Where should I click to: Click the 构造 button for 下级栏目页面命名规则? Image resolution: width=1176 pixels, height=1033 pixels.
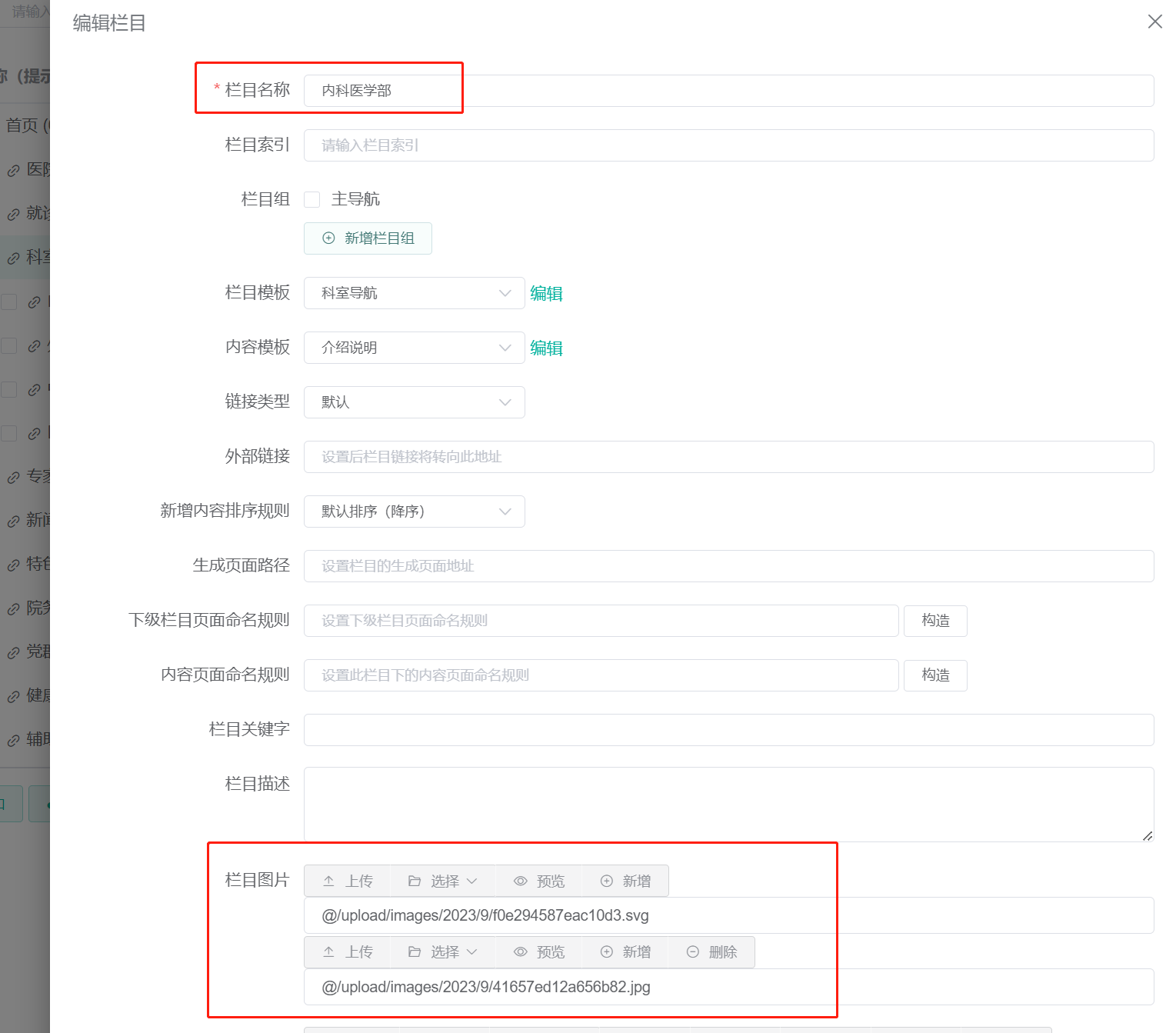(934, 621)
